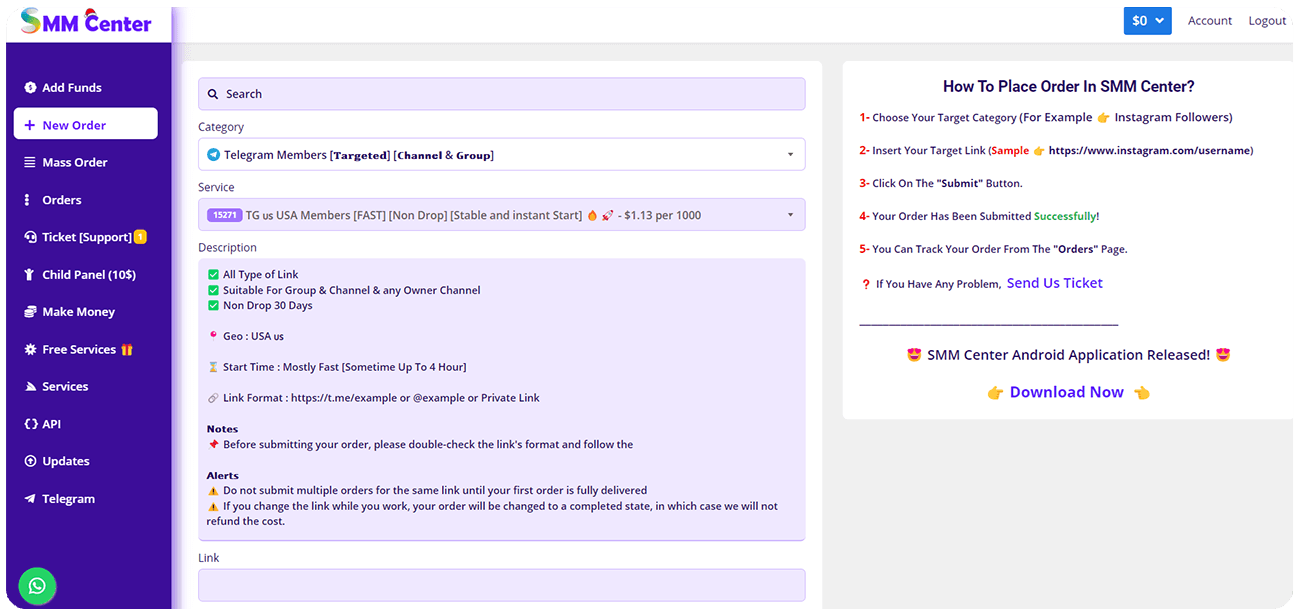The height and width of the screenshot is (616, 1300).
Task: Open the Category dropdown for Telegram Members
Action: tap(501, 155)
